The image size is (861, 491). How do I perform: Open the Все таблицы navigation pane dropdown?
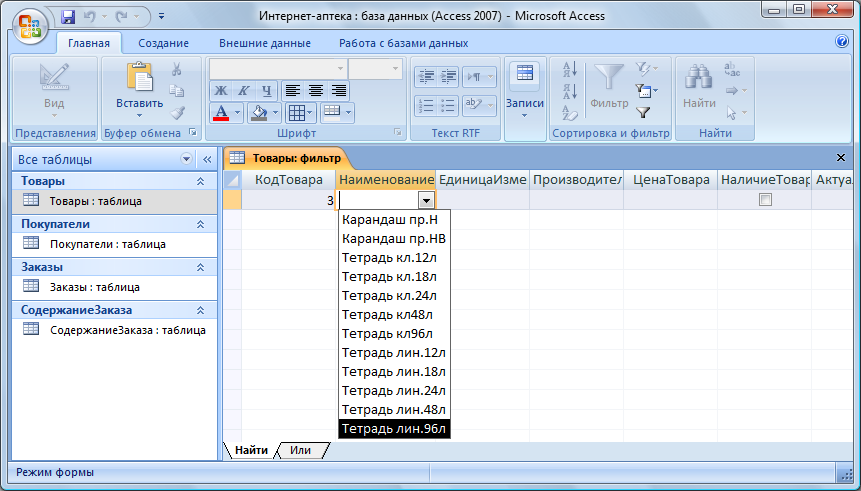[x=186, y=159]
